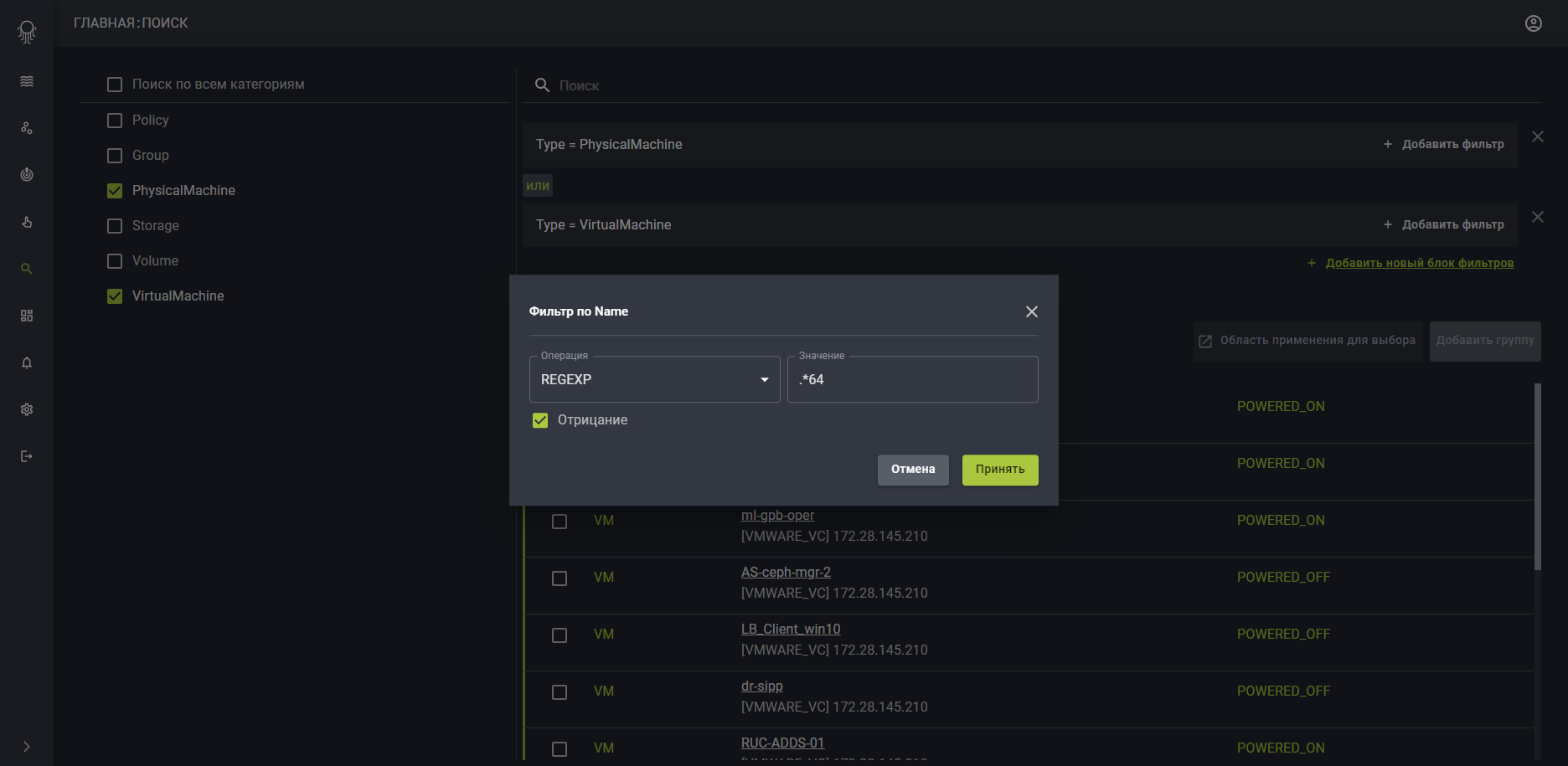This screenshot has width=1568, height=766.
Task: Open the Операция REGEXP dropdown
Action: click(655, 379)
